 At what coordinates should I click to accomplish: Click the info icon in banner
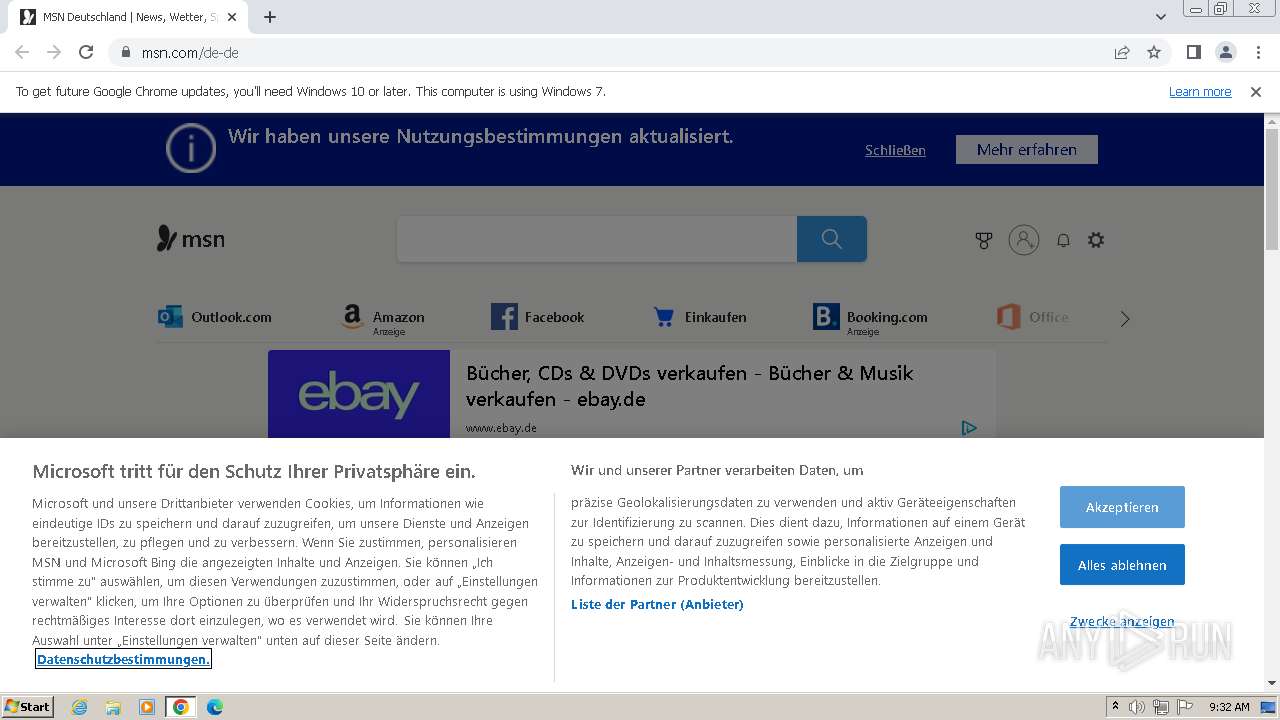[x=191, y=148]
